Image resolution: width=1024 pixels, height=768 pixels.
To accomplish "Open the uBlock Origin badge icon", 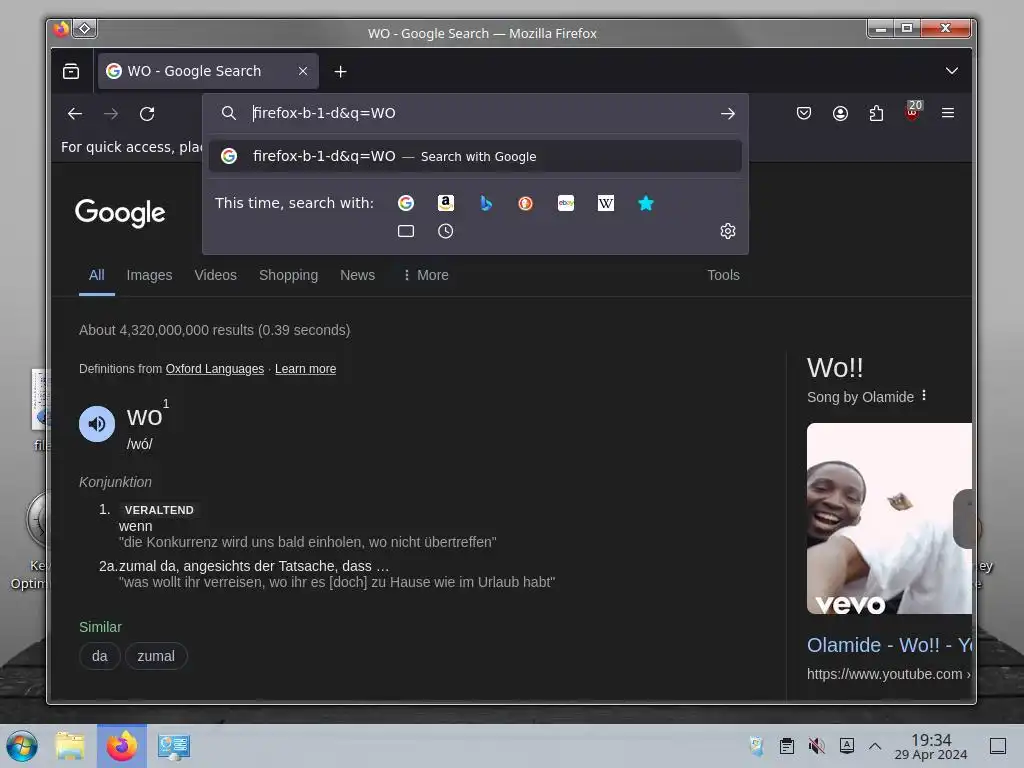I will tap(913, 111).
